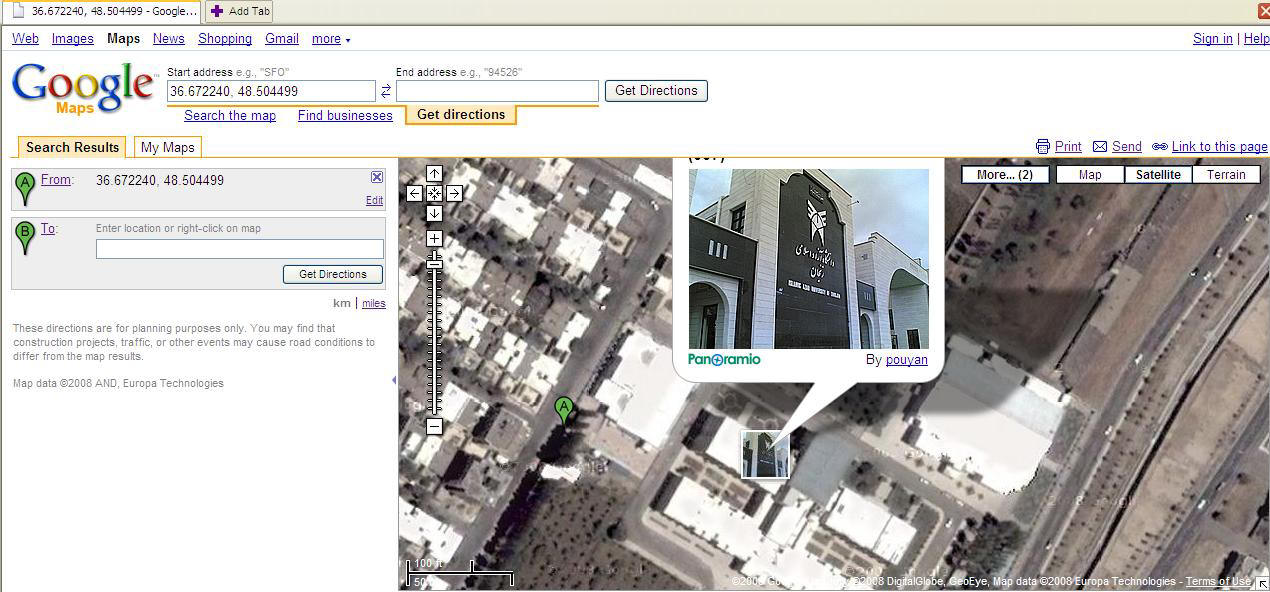This screenshot has width=1270, height=592.
Task: Click the zoom out minus button
Action: [x=434, y=427]
